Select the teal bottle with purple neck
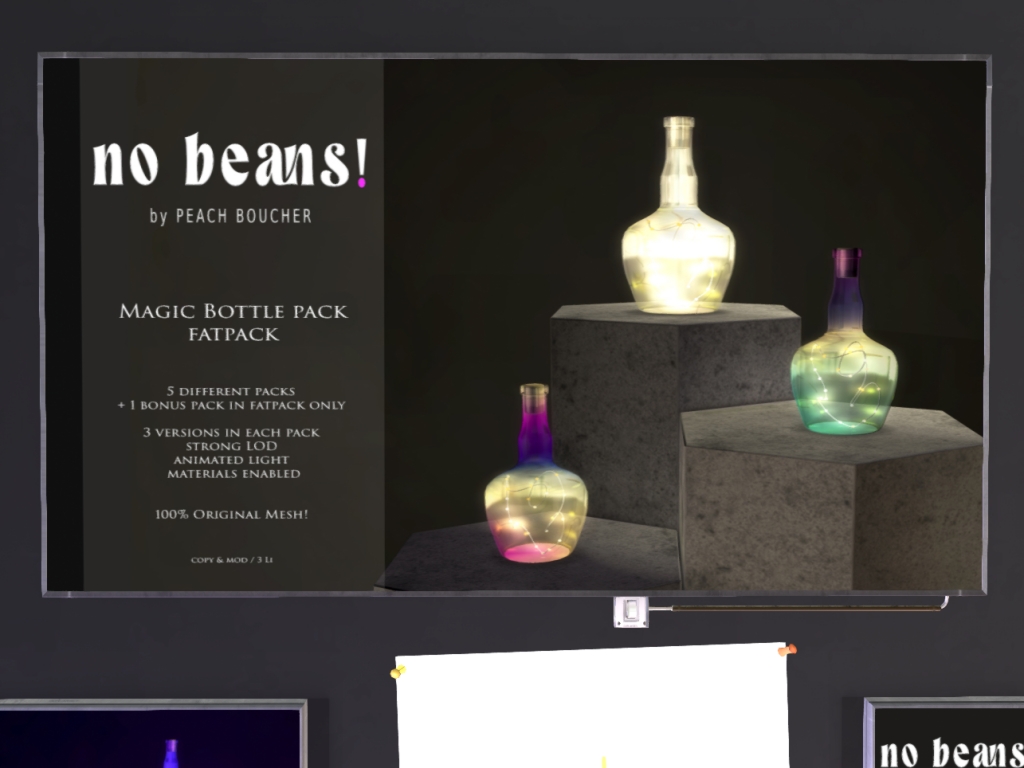This screenshot has height=768, width=1024. click(843, 370)
